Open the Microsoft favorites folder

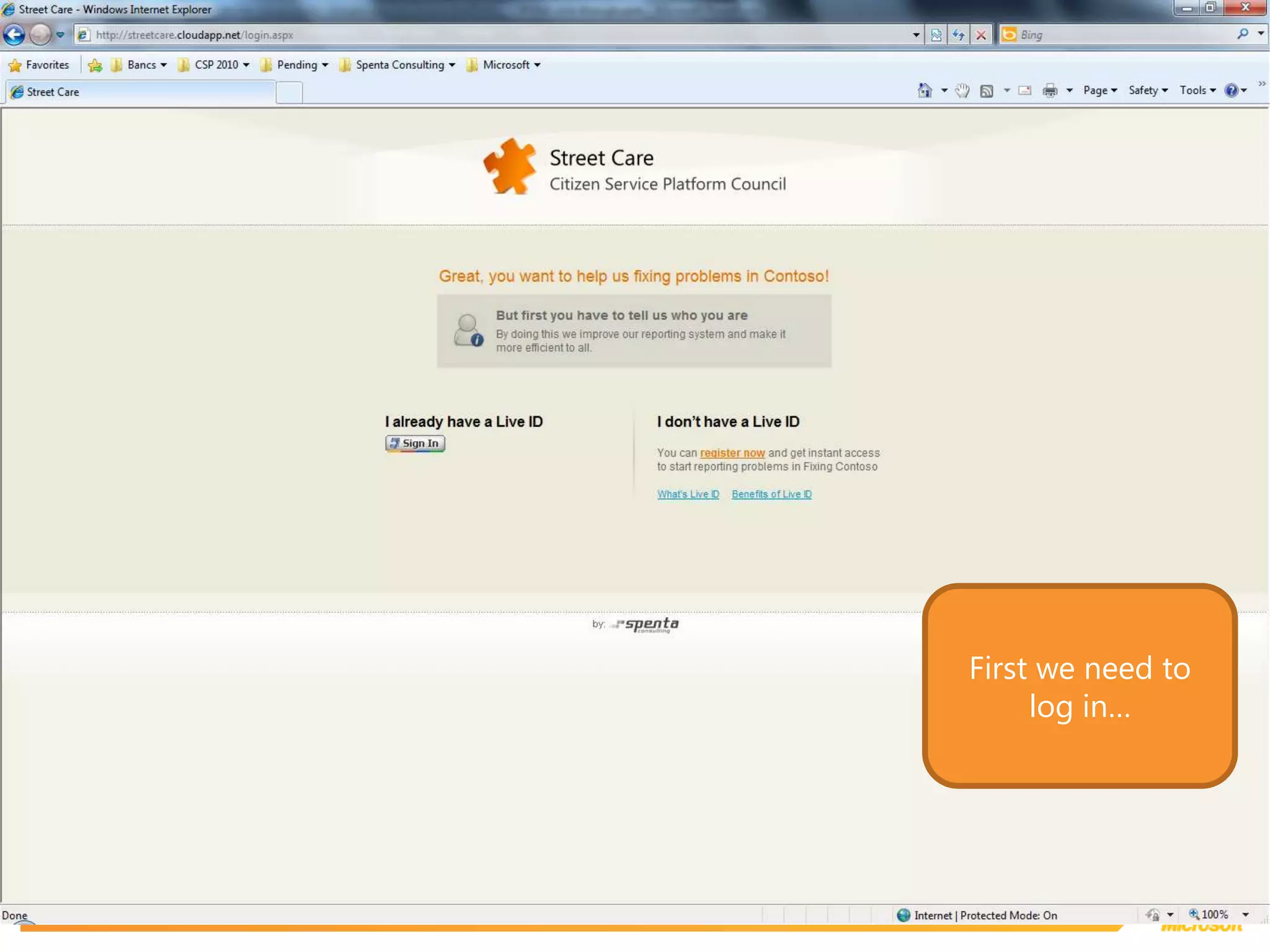(x=503, y=65)
